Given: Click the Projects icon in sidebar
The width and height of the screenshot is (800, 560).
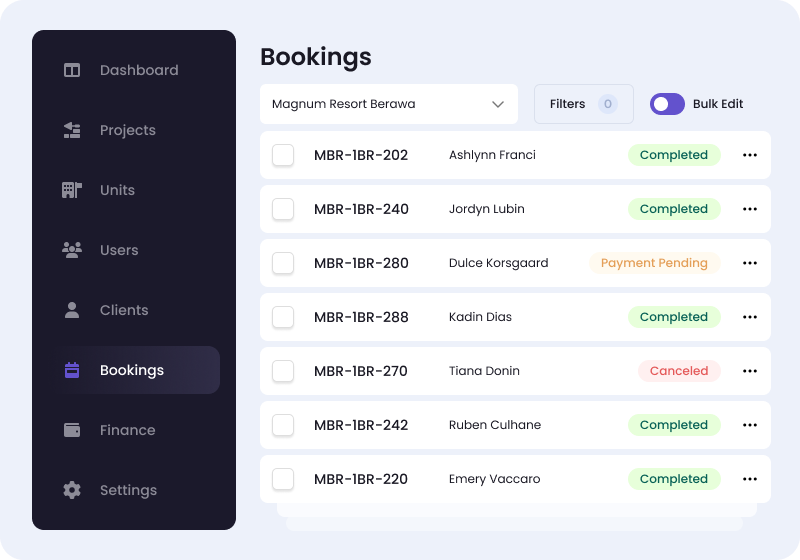Looking at the screenshot, I should [72, 130].
